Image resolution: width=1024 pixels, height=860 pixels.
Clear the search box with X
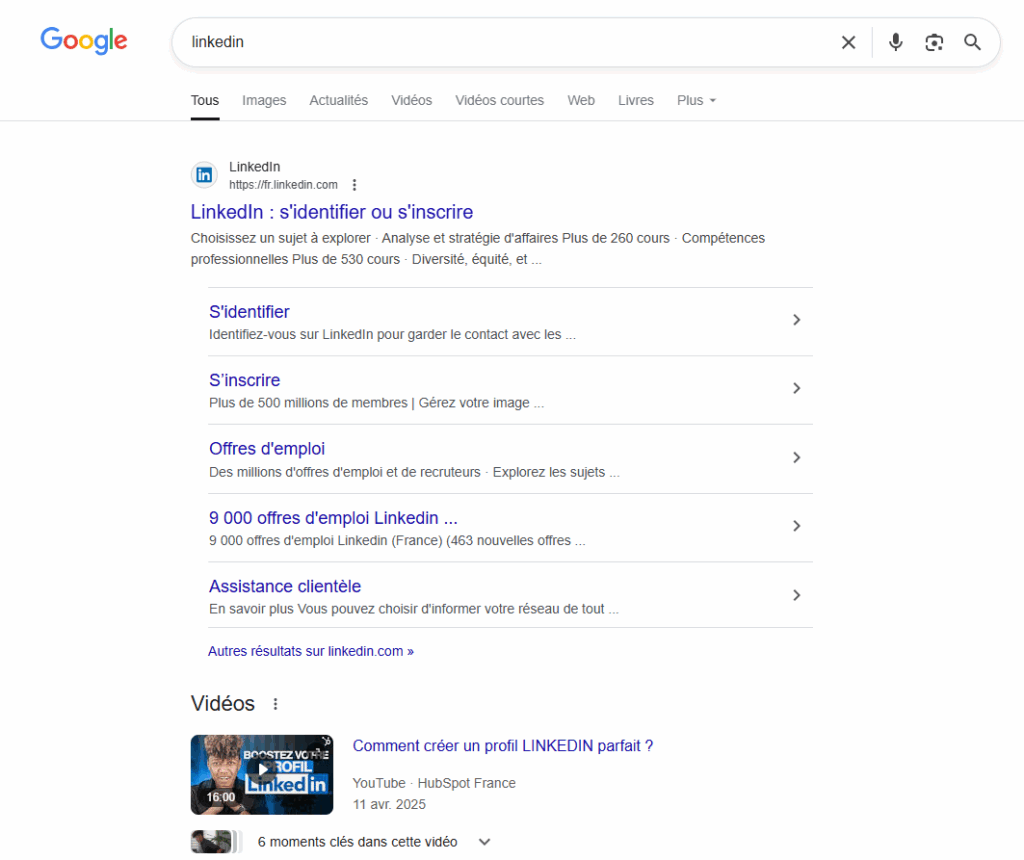[x=848, y=42]
